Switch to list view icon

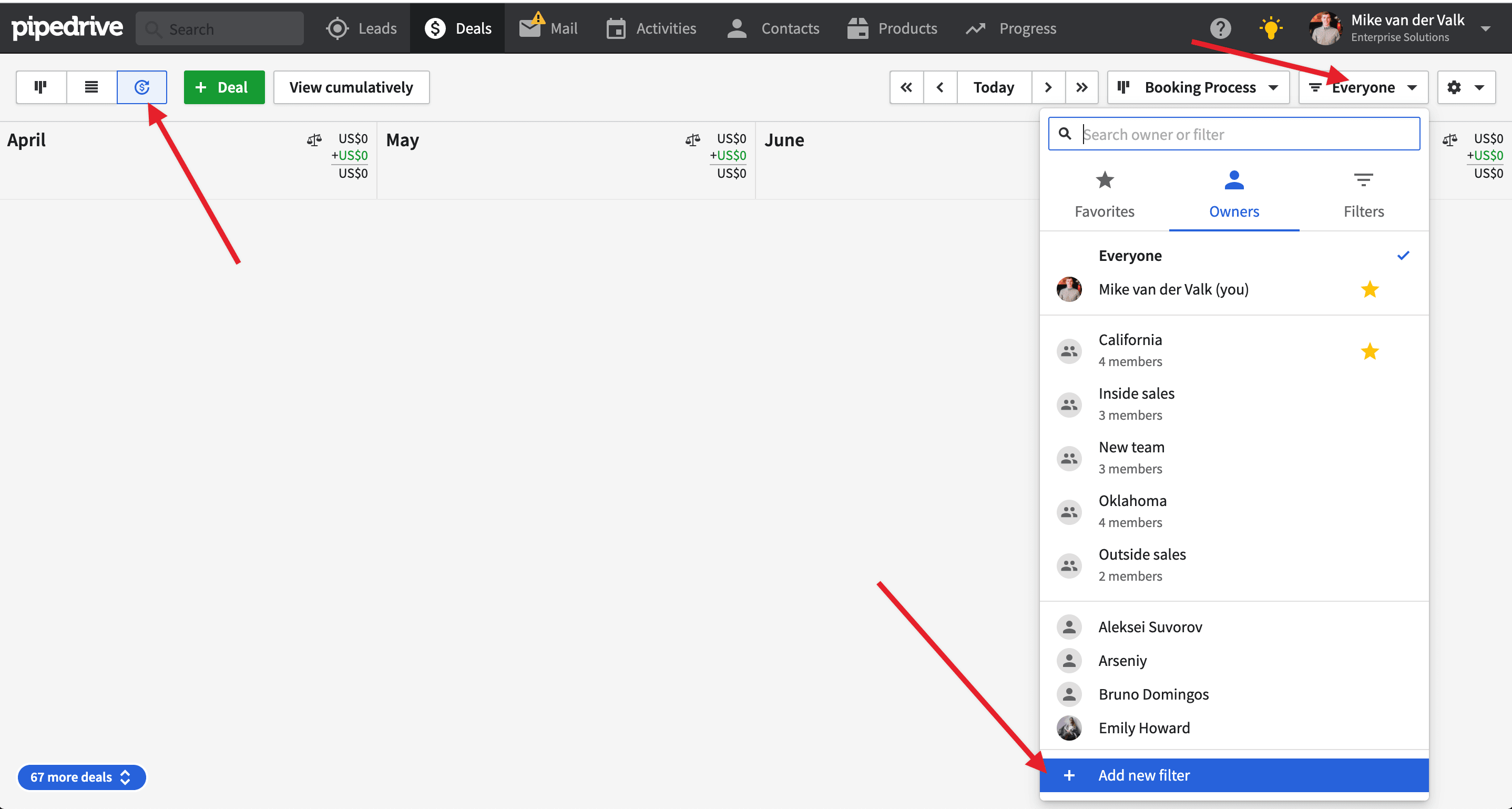[x=91, y=87]
